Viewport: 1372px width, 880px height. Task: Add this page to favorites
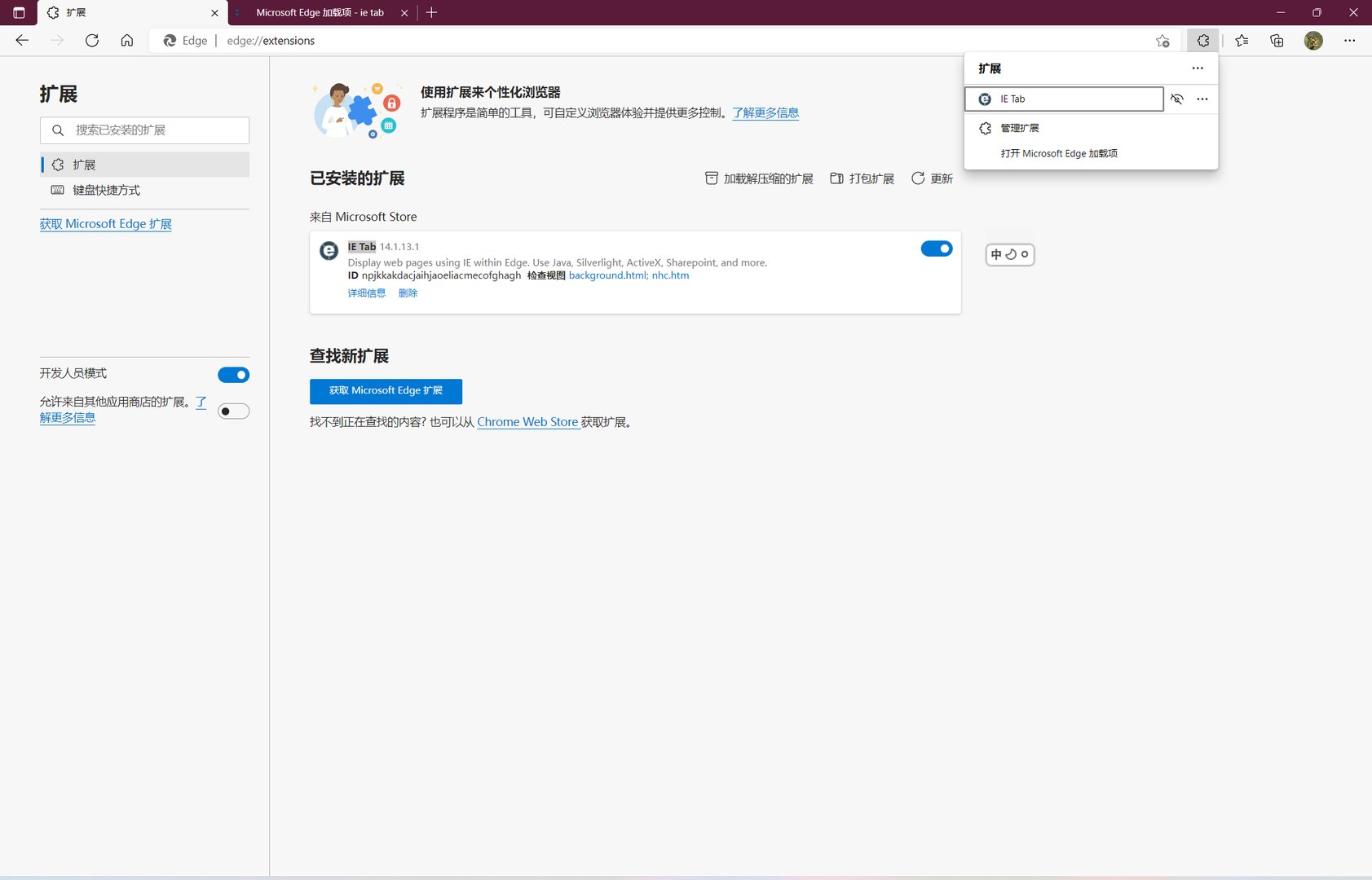1162,41
